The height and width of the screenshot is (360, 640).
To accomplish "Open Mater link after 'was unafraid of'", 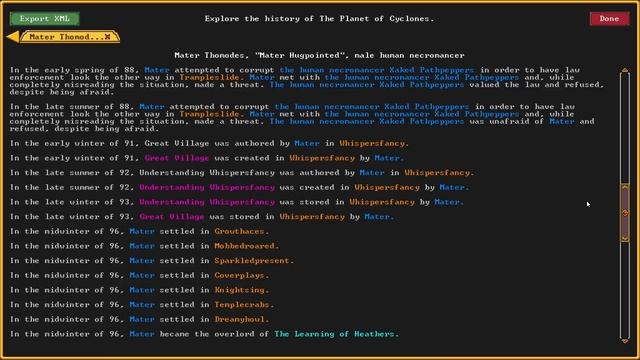I will [x=562, y=121].
